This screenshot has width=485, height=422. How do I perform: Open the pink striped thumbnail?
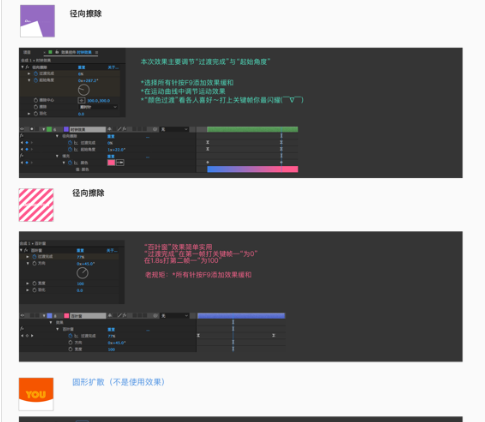(36, 205)
